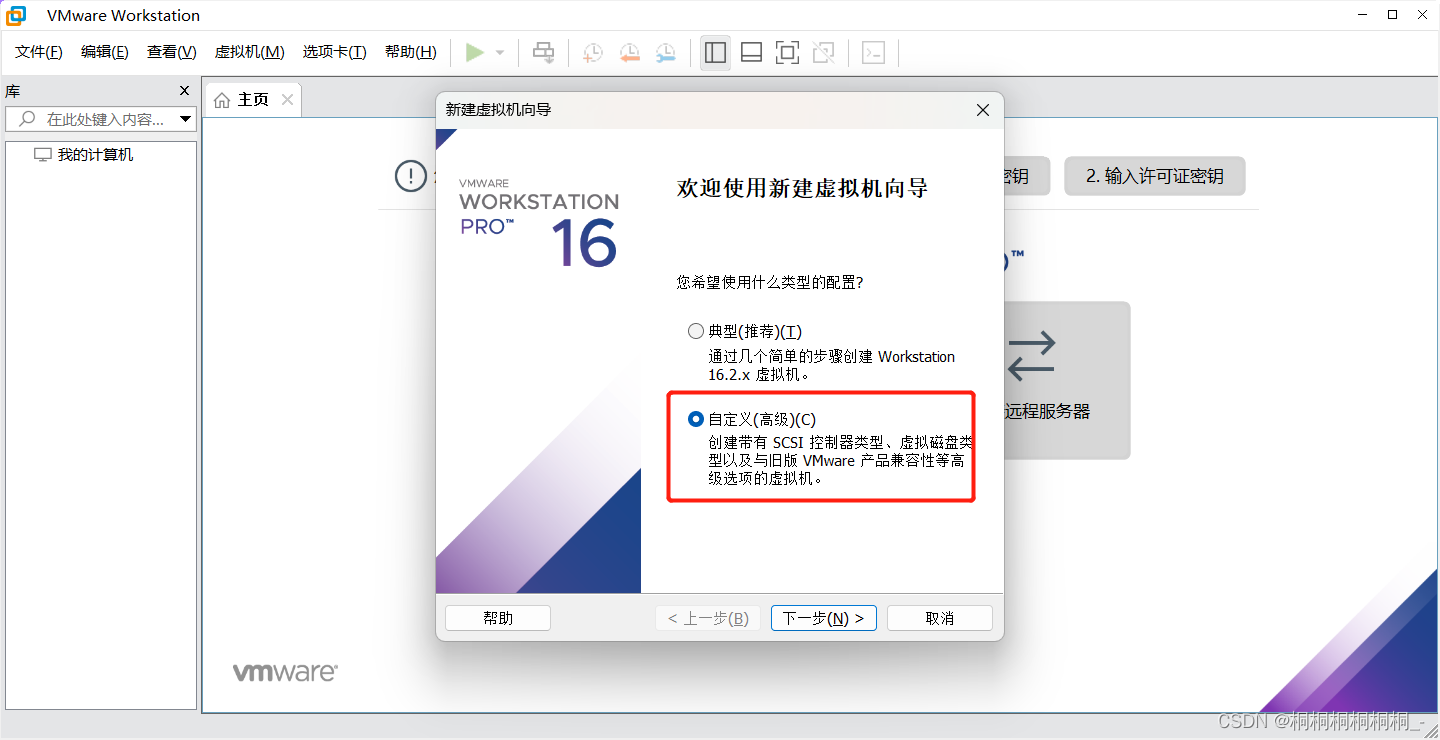Open the 选项卡(T) menu
This screenshot has width=1440, height=740.
(335, 52)
